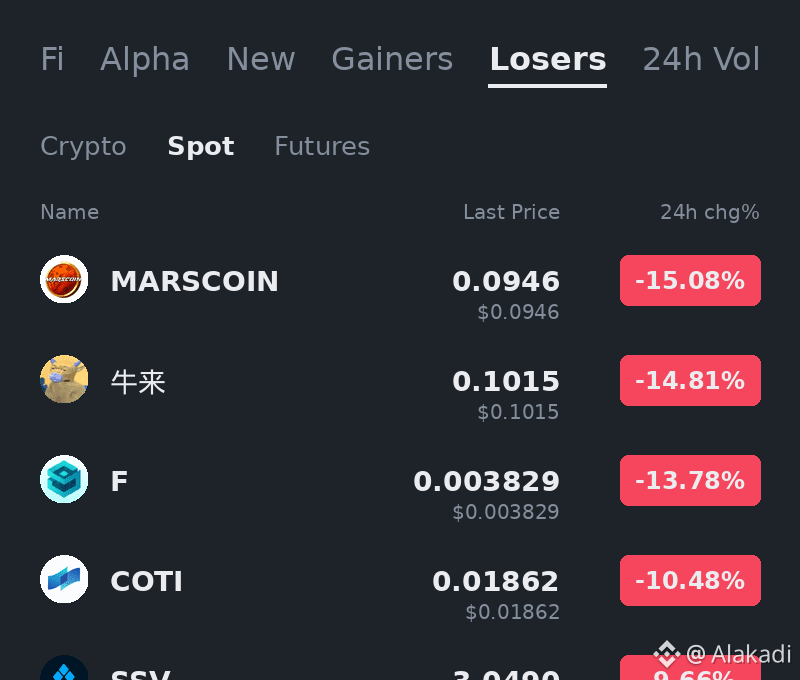Open the F pair price 0.003829

(x=486, y=481)
